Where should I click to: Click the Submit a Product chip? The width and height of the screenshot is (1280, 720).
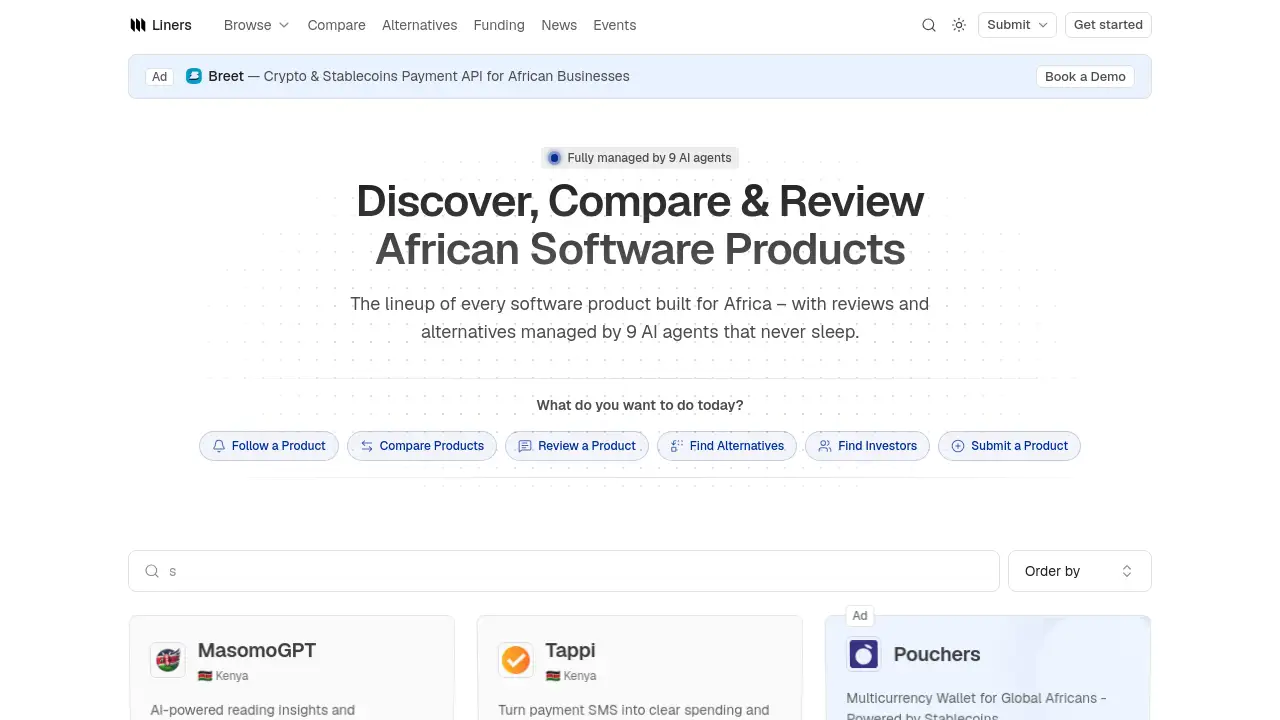point(1009,446)
